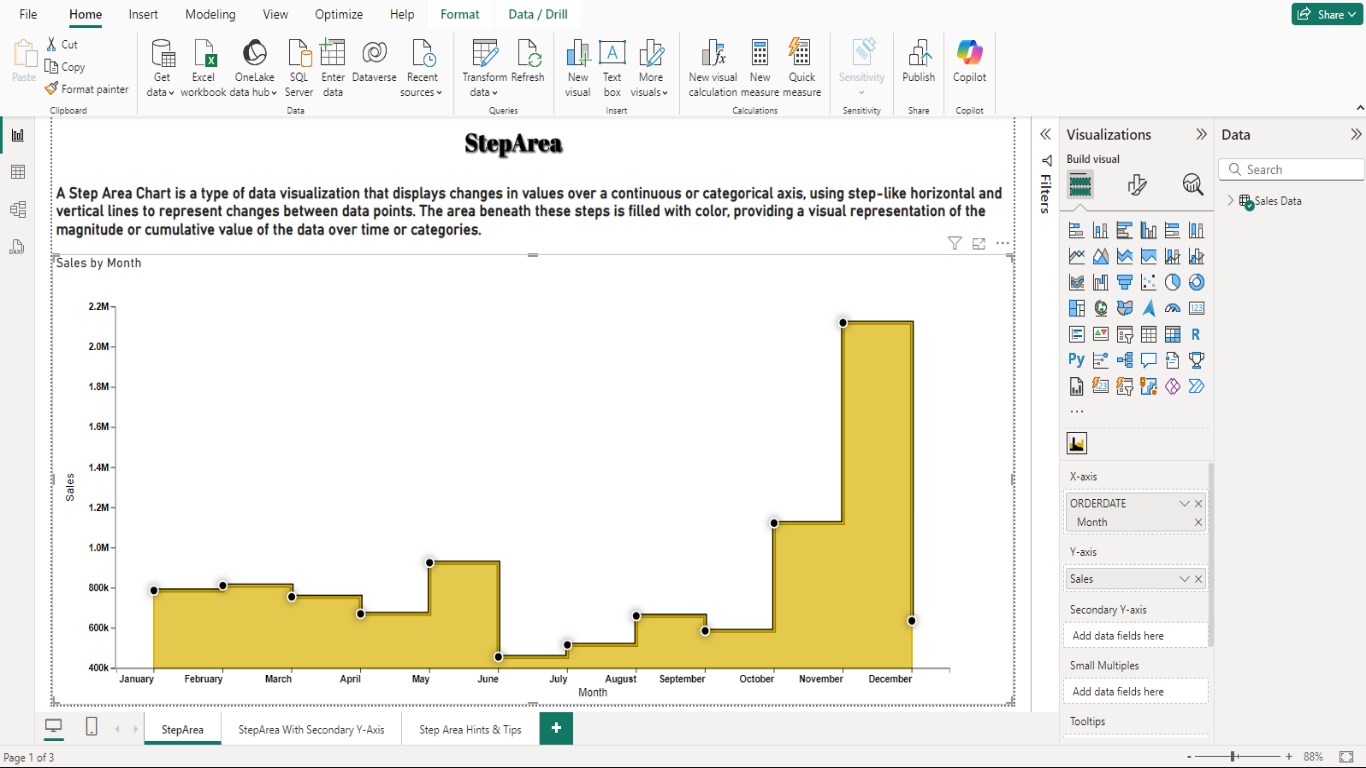Viewport: 1366px width, 768px height.
Task: Select the Pie chart visualization icon
Action: pyautogui.click(x=1171, y=281)
